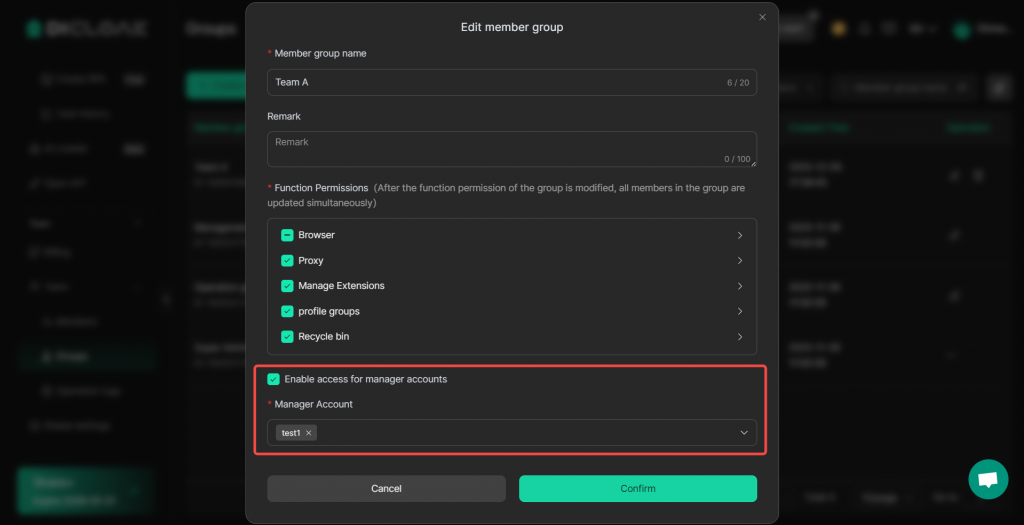
Task: Open the live chat support bubble
Action: click(988, 479)
